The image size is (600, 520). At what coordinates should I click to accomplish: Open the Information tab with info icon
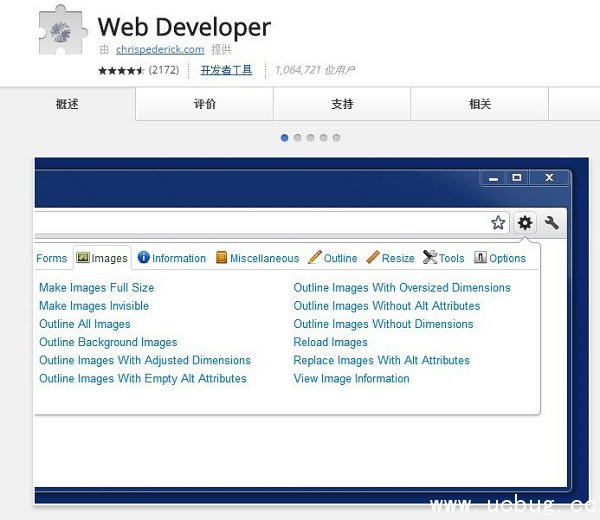tap(172, 258)
